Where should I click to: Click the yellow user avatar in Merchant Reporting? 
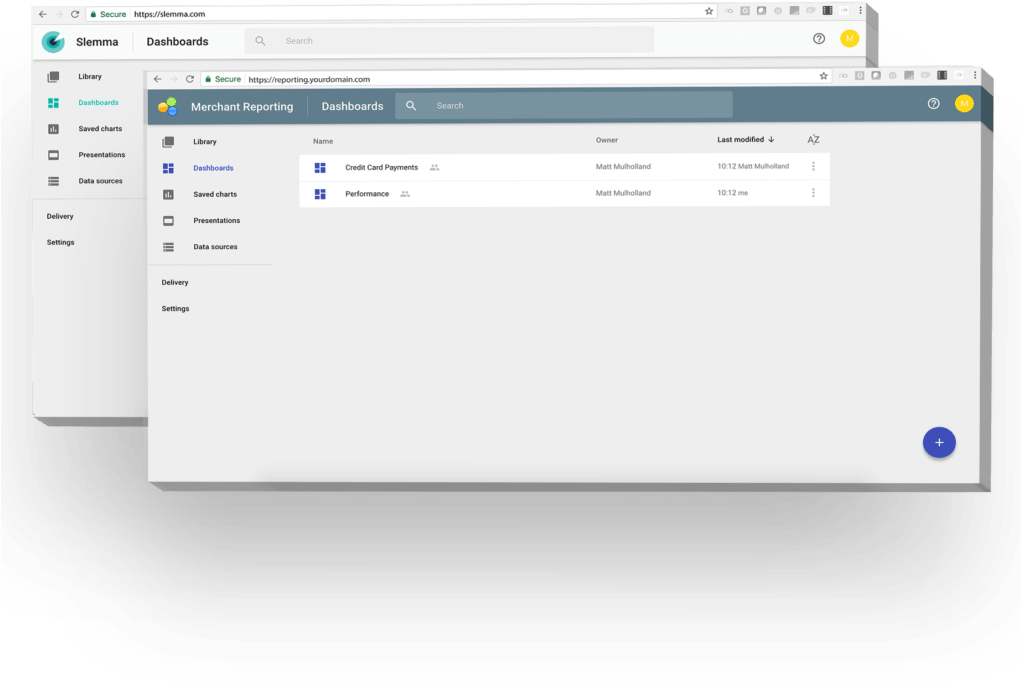963,104
